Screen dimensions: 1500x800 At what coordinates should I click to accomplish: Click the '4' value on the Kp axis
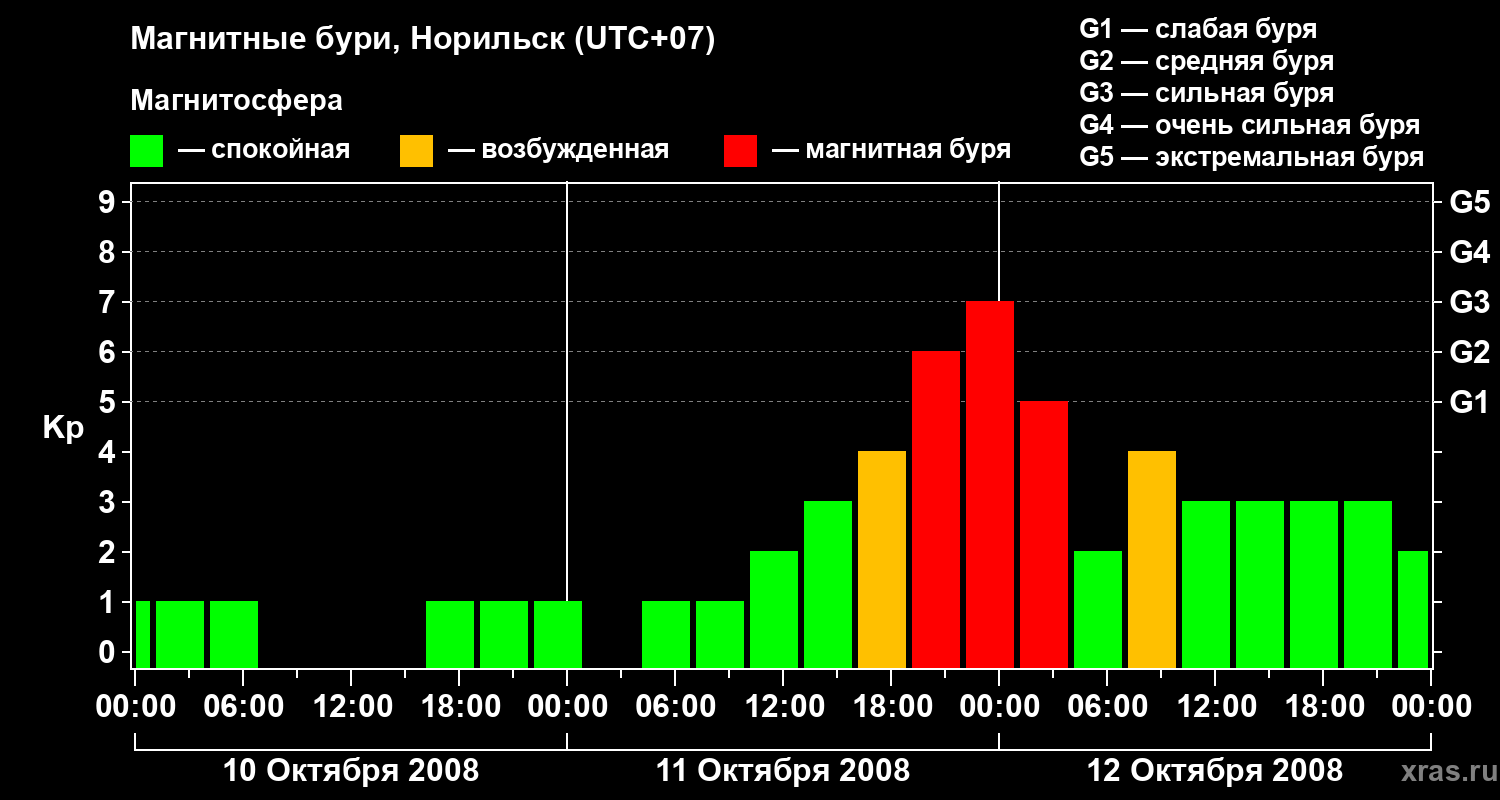pos(109,452)
